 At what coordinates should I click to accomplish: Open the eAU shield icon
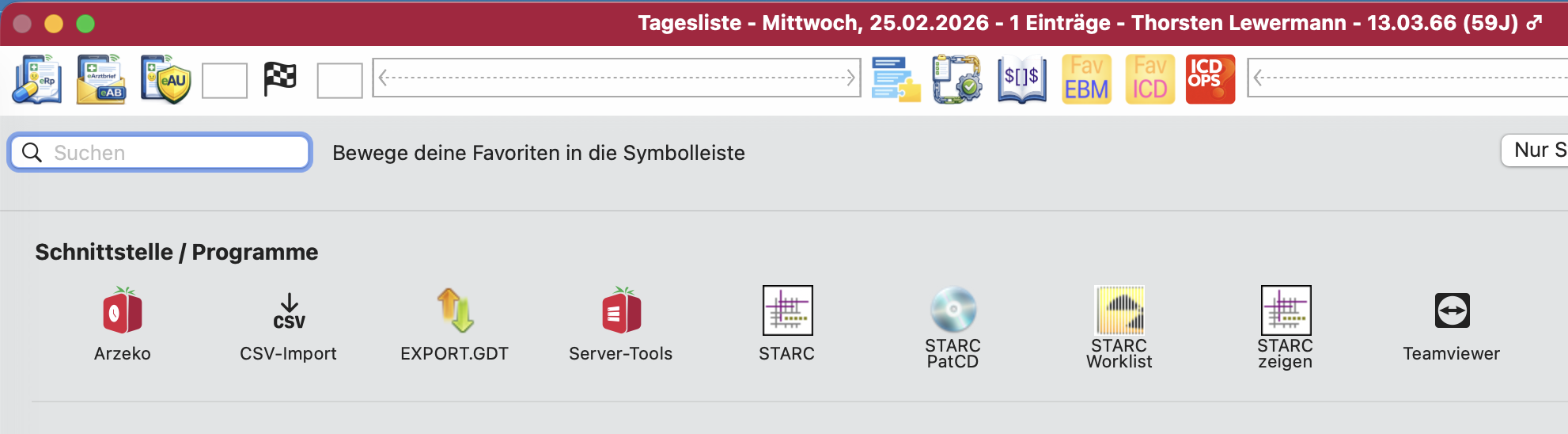pyautogui.click(x=166, y=79)
